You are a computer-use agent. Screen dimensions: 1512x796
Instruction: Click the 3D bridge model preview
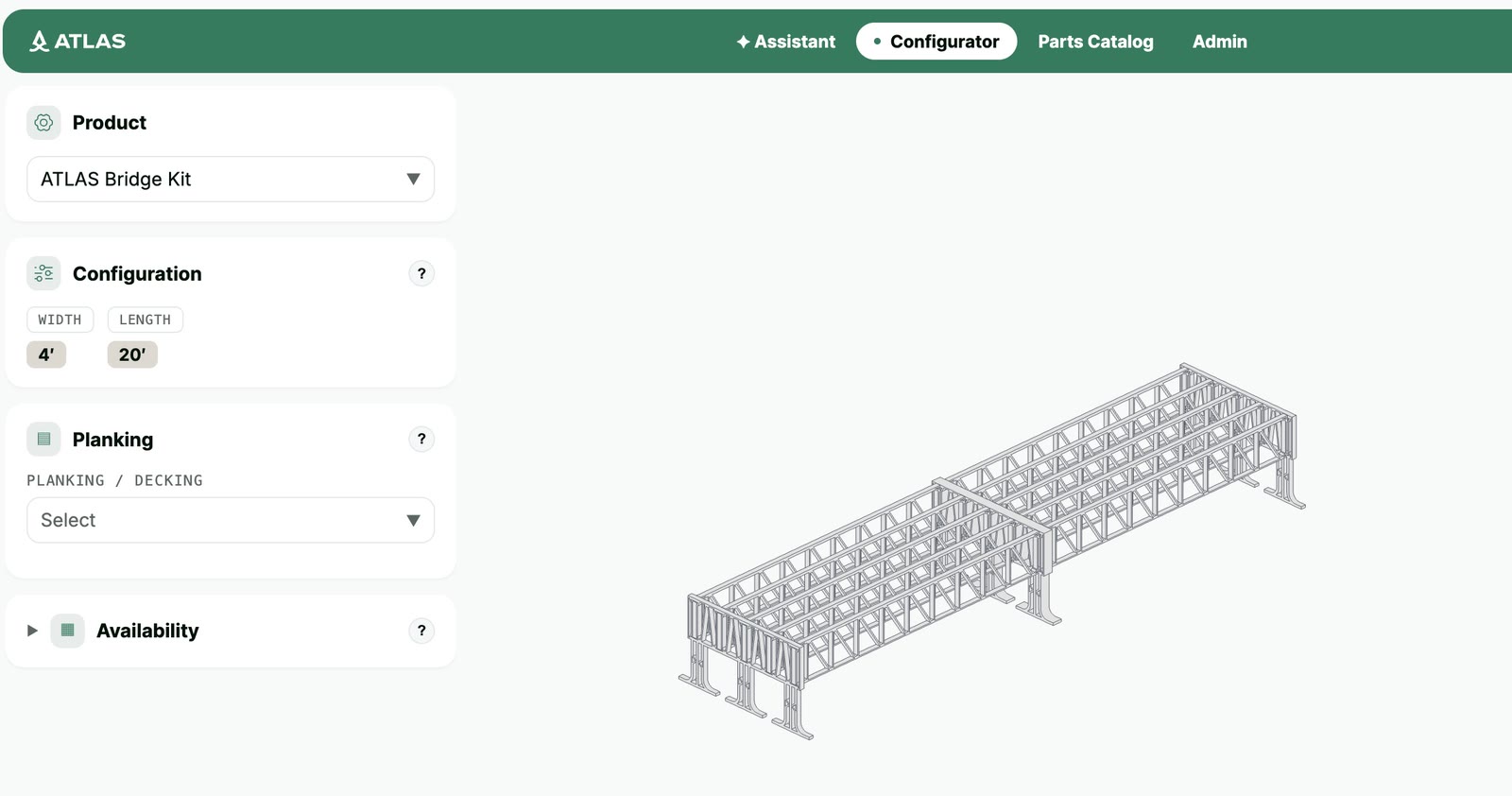pyautogui.click(x=992, y=551)
